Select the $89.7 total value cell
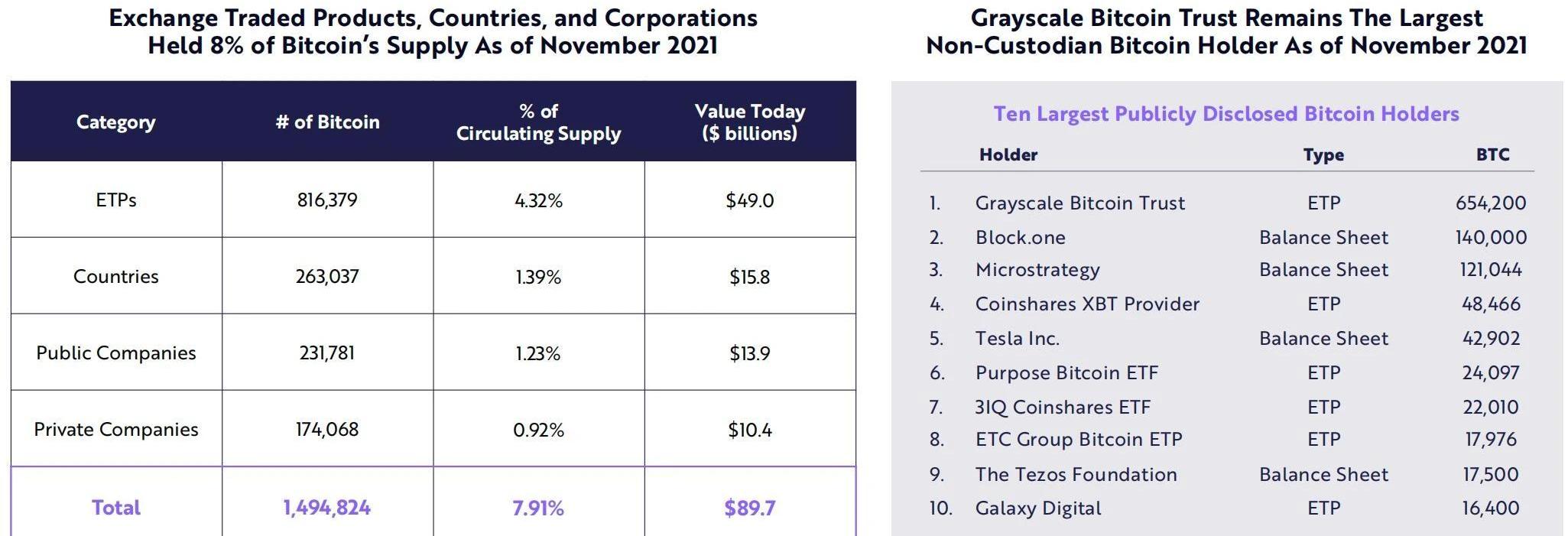Screen dimensions: 1568x536 pos(749,508)
